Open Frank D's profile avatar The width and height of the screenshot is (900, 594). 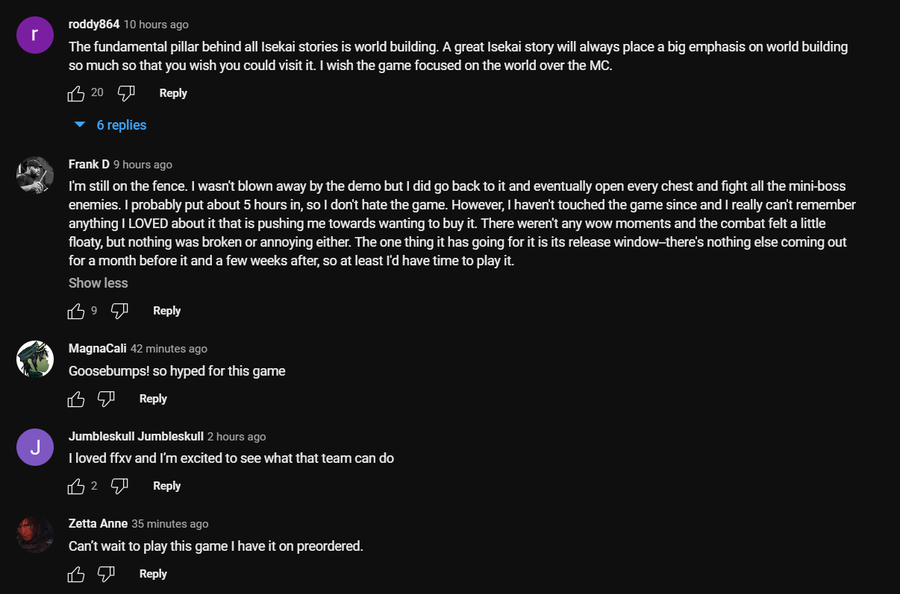pos(35,175)
